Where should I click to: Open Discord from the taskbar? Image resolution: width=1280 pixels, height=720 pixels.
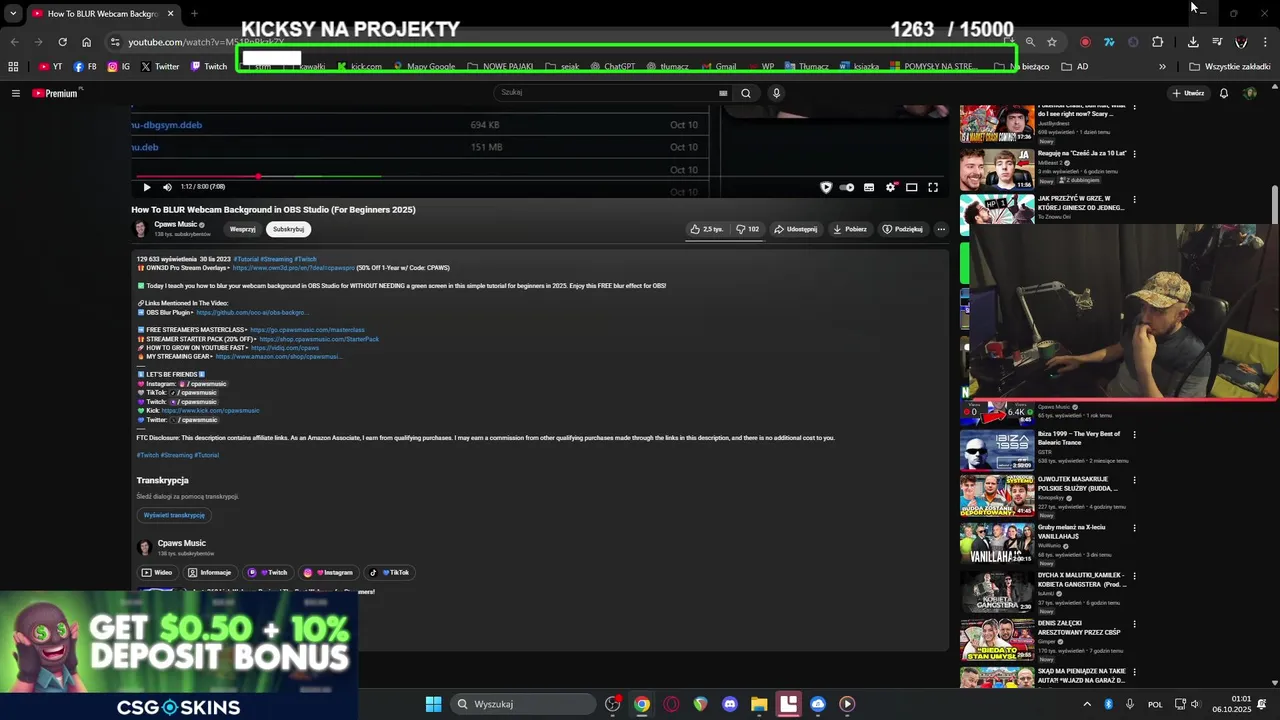pyautogui.click(x=730, y=704)
